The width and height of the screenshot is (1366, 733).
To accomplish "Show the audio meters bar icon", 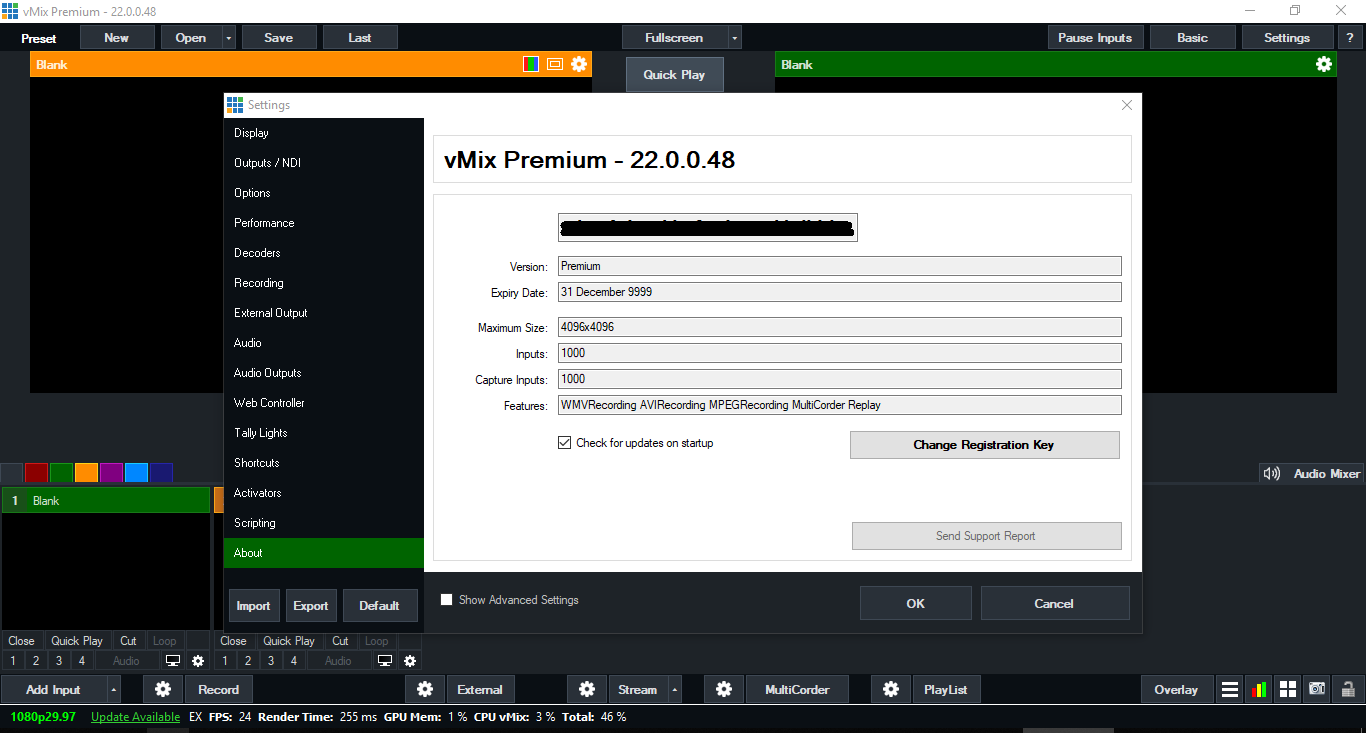I will pos(1259,689).
